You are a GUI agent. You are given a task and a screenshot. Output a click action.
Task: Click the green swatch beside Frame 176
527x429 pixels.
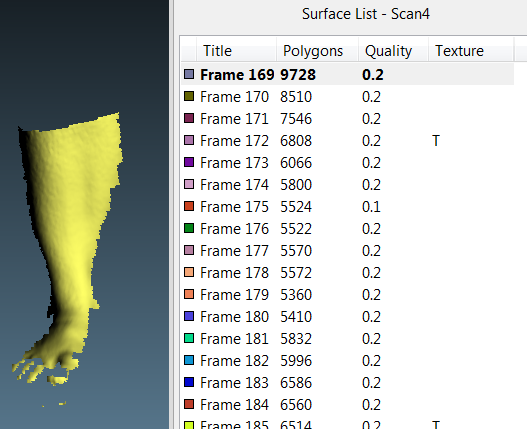click(189, 228)
